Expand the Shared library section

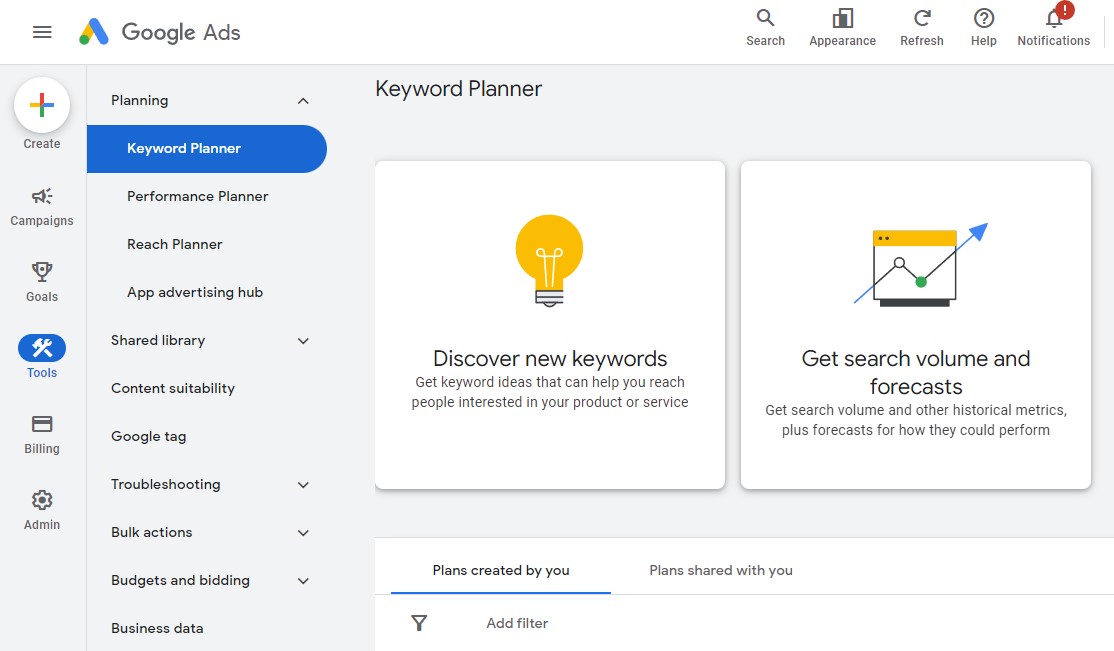pos(303,341)
